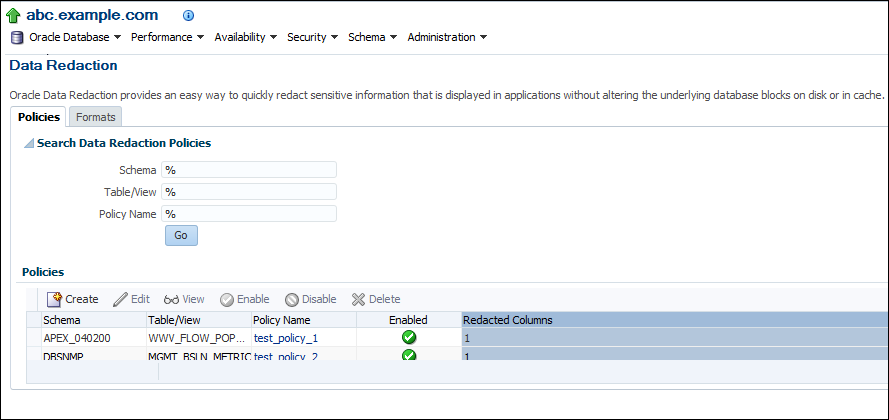
Task: Sort by the Schema column header
Action: pos(94,320)
